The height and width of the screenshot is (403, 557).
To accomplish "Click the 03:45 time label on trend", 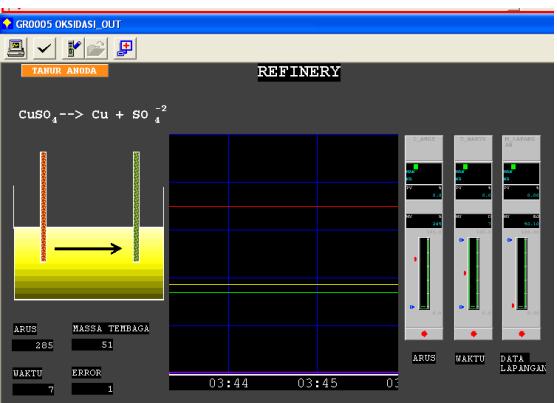I will pyautogui.click(x=317, y=383).
